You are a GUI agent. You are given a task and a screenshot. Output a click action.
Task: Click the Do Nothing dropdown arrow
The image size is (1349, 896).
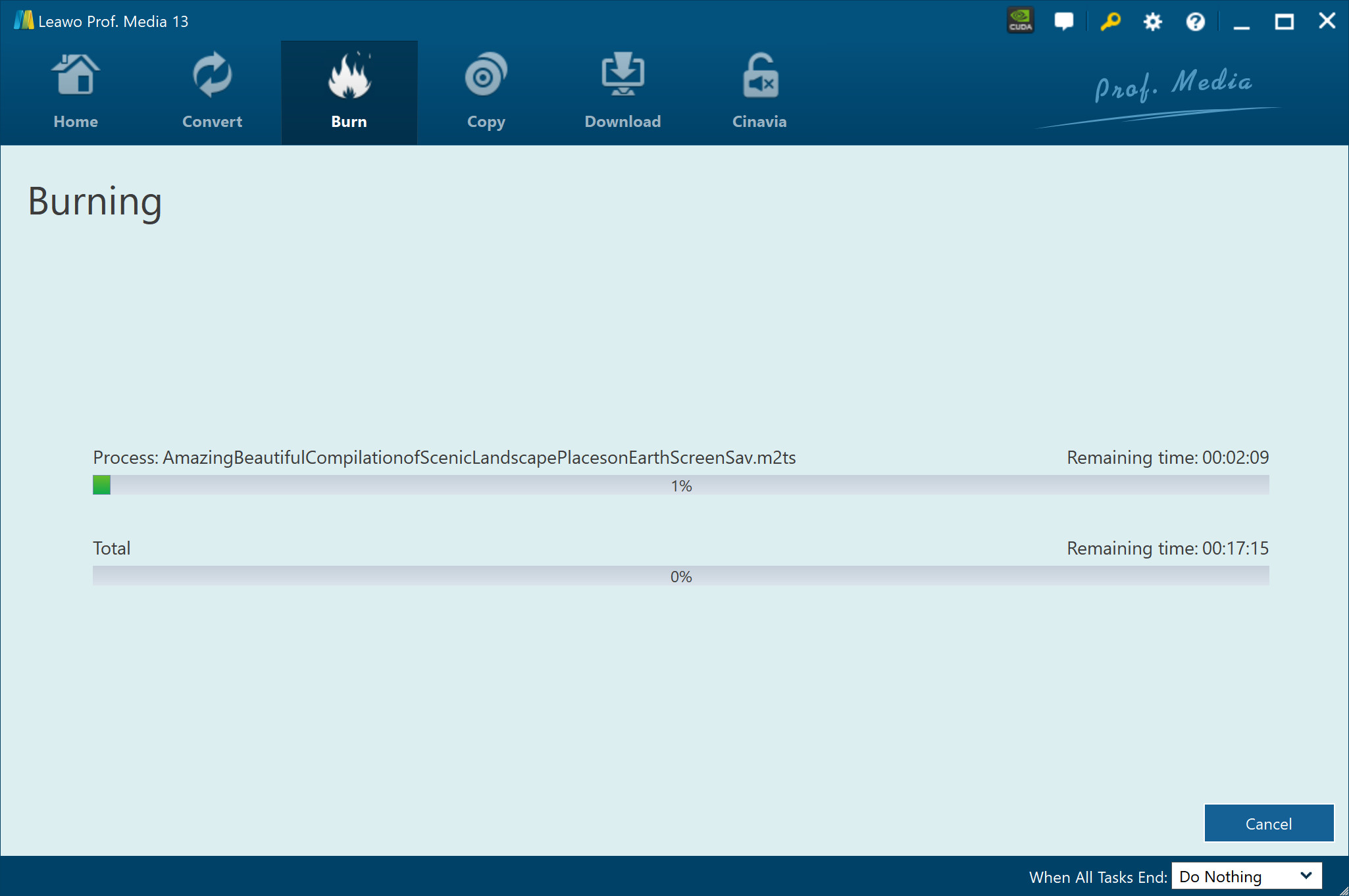[x=1306, y=876]
